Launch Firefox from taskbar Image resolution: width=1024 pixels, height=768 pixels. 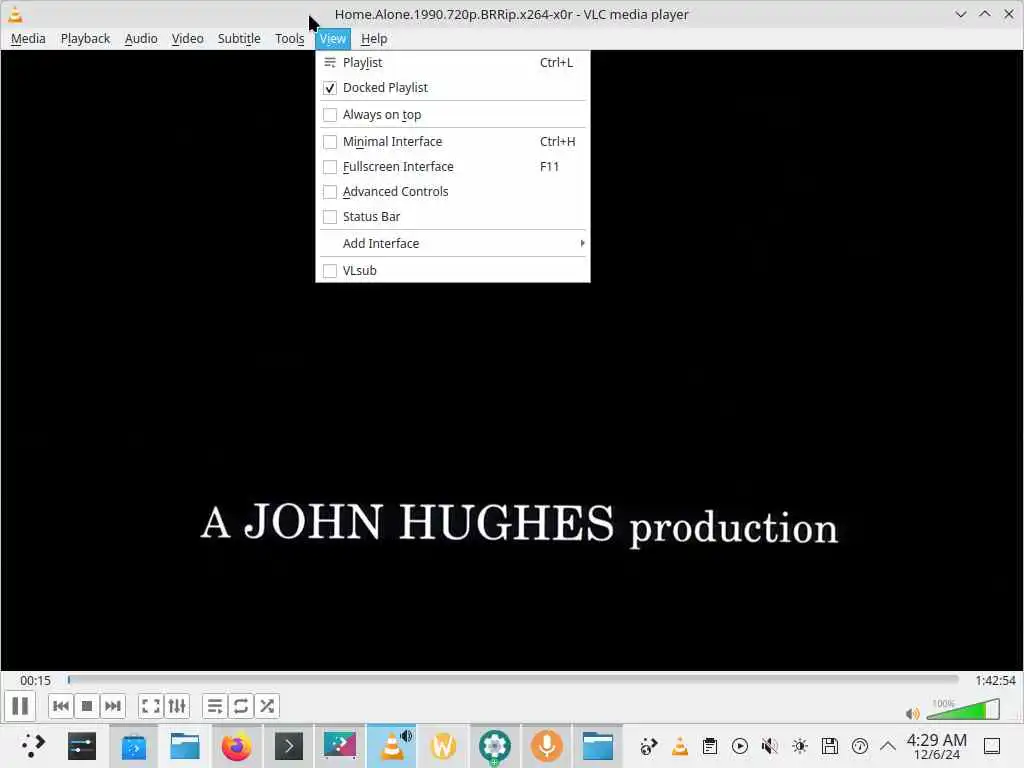pyautogui.click(x=236, y=746)
